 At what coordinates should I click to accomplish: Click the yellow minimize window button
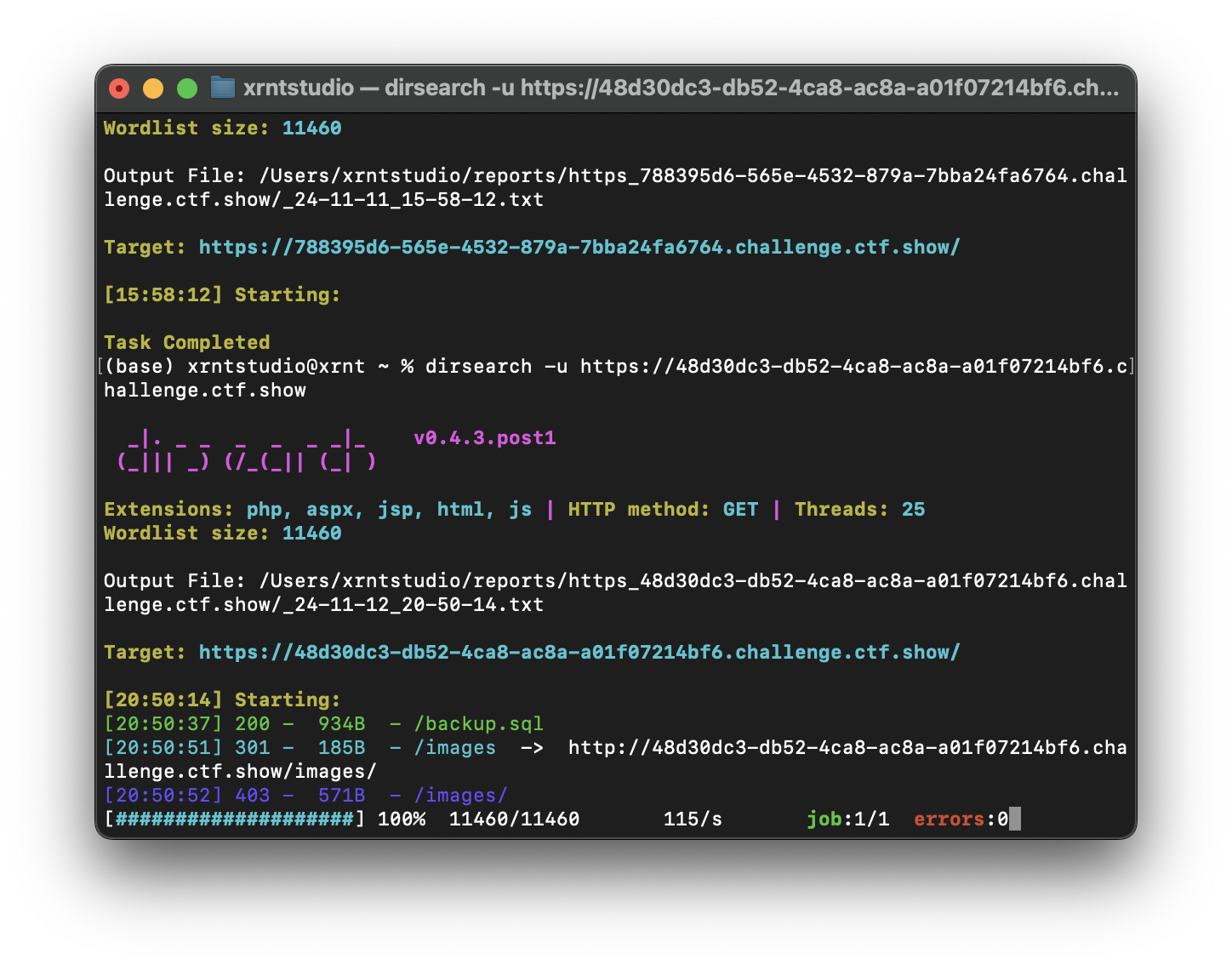[153, 89]
